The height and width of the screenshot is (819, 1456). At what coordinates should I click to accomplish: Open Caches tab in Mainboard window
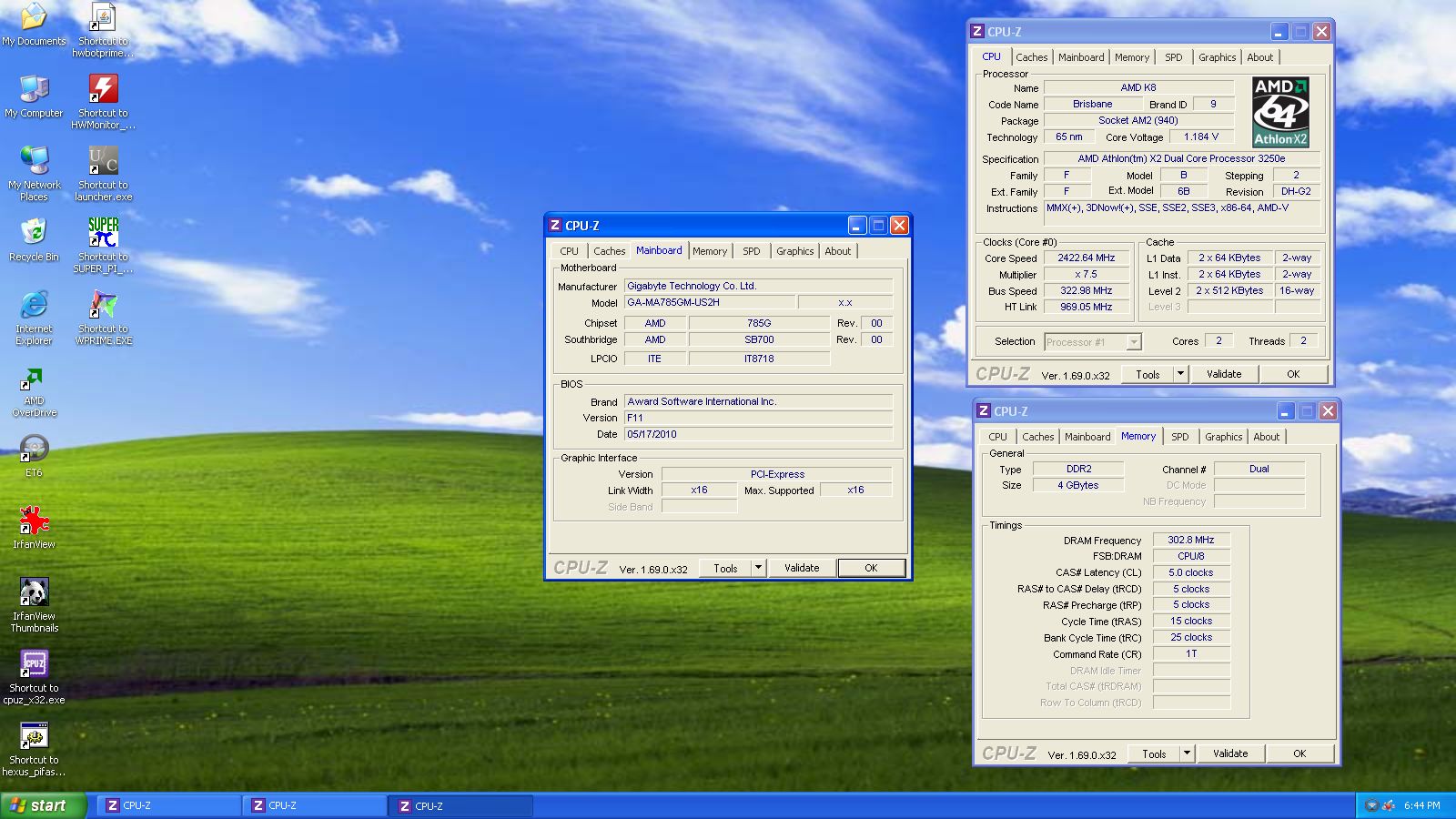point(609,251)
